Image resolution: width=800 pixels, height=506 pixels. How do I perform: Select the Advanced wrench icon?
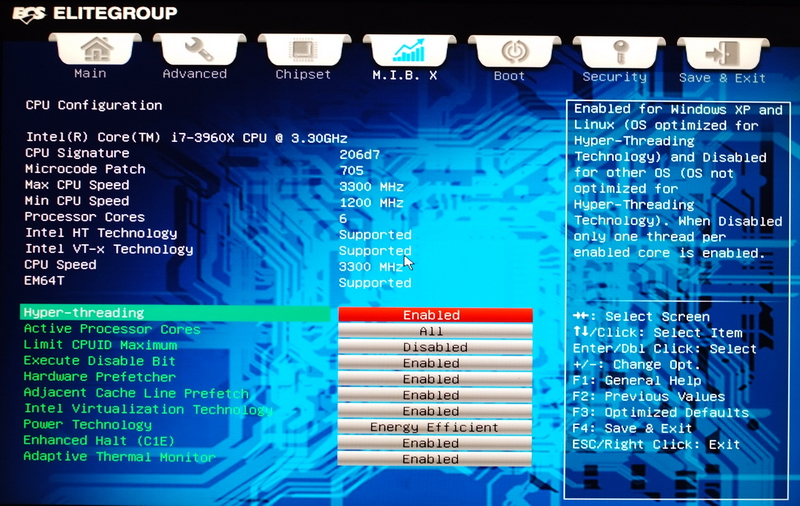pyautogui.click(x=199, y=49)
